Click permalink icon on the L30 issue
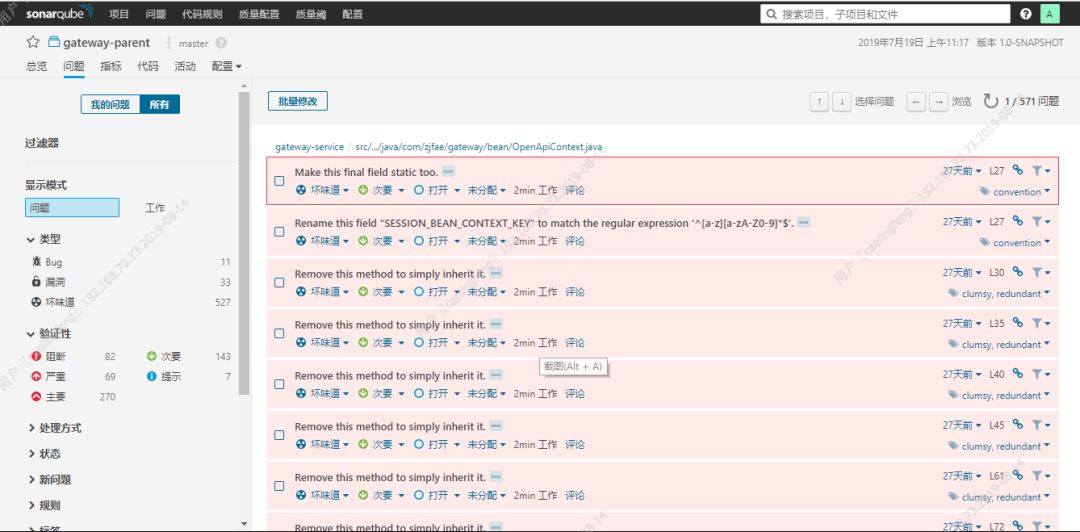The width and height of the screenshot is (1080, 532). 1018,272
